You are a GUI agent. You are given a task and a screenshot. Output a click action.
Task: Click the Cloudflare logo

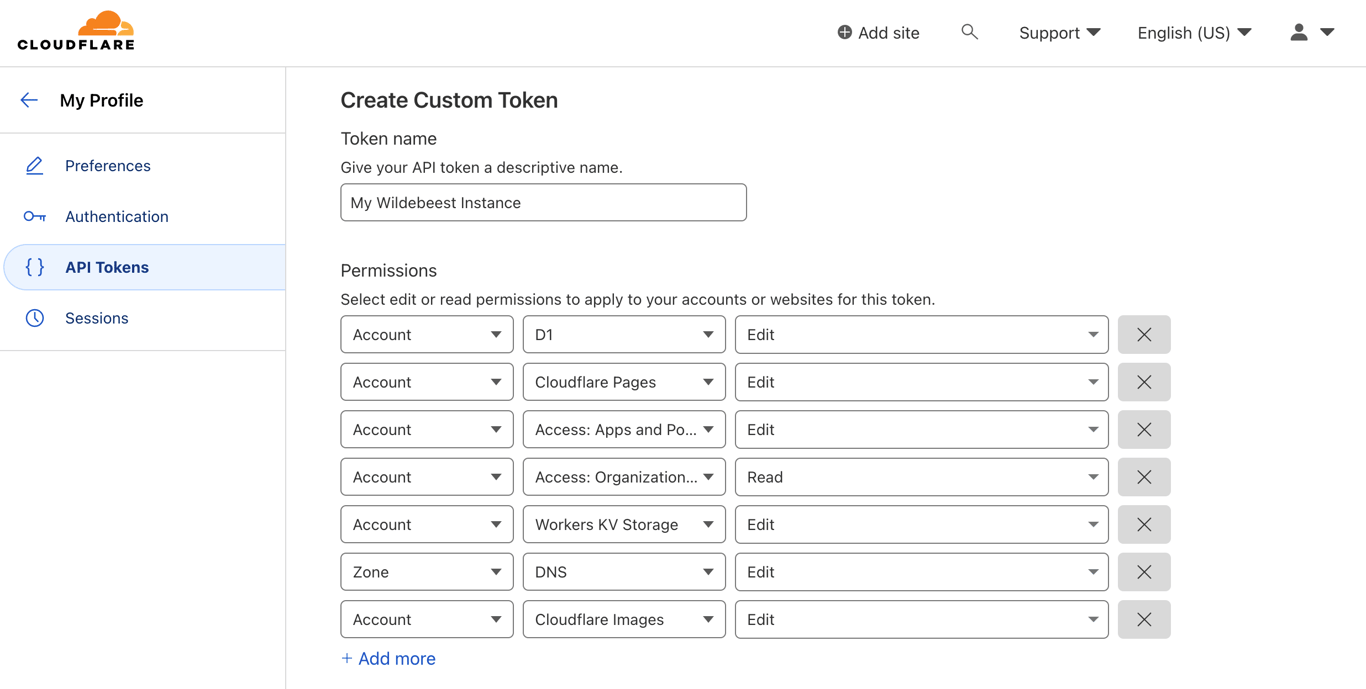tap(76, 32)
